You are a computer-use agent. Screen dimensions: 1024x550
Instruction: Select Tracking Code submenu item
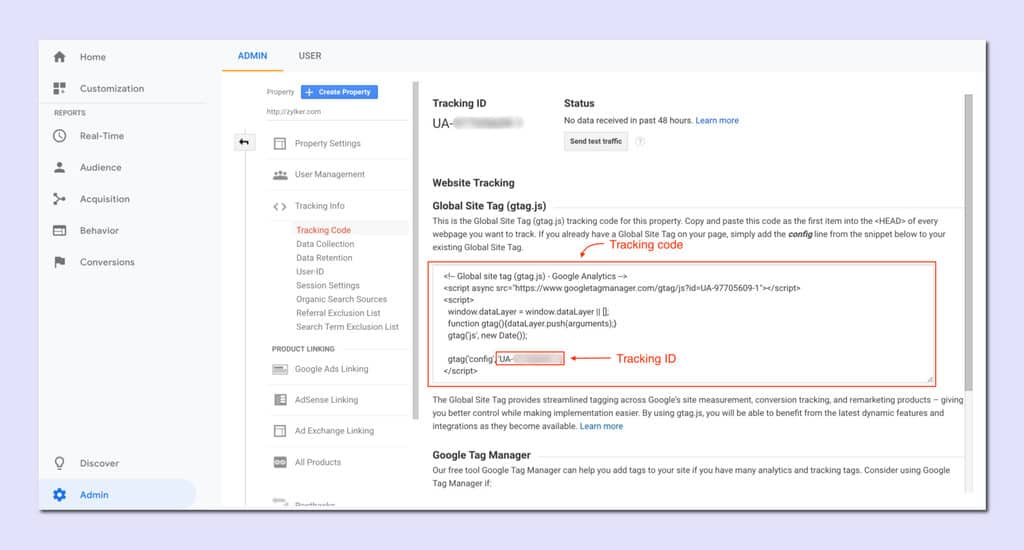(323, 230)
